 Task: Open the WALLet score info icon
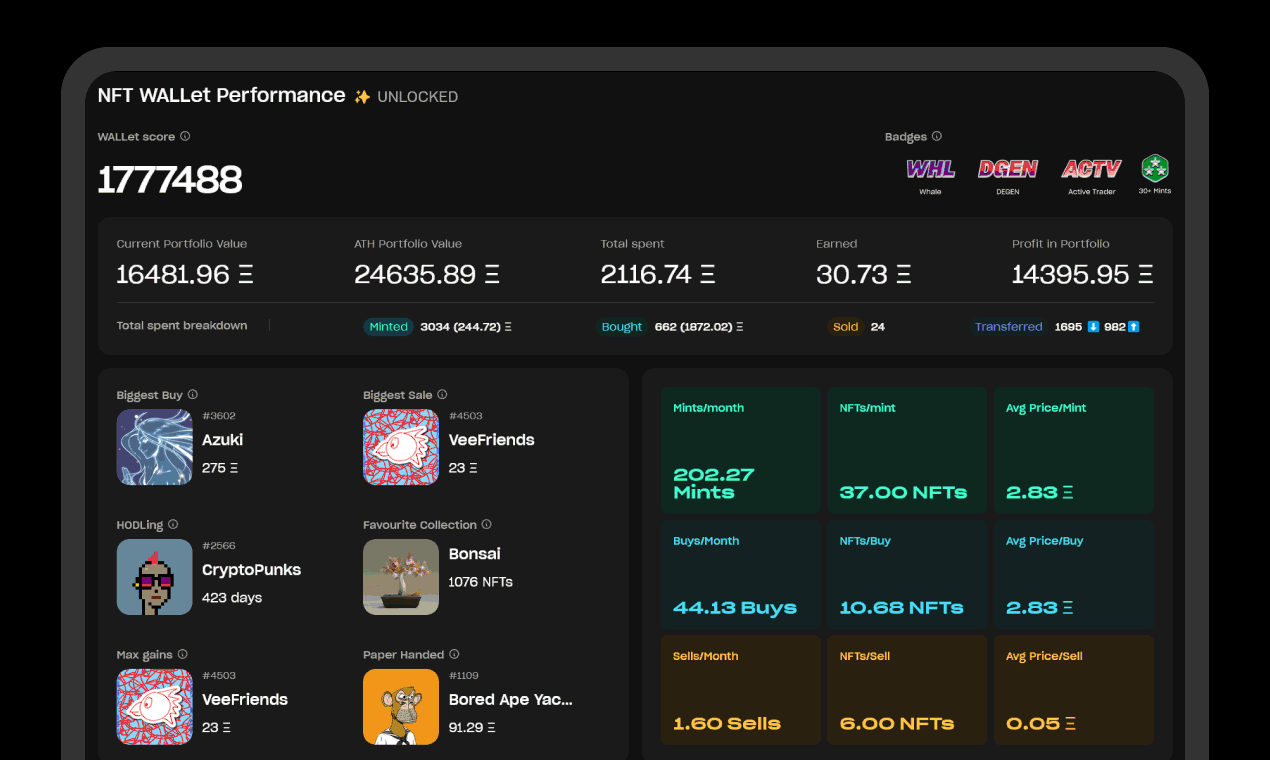click(185, 136)
